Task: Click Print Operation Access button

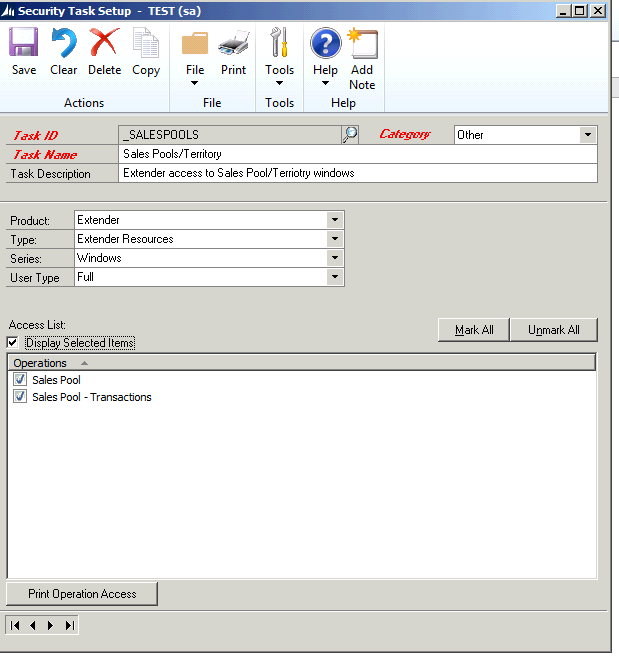Action: coord(82,594)
